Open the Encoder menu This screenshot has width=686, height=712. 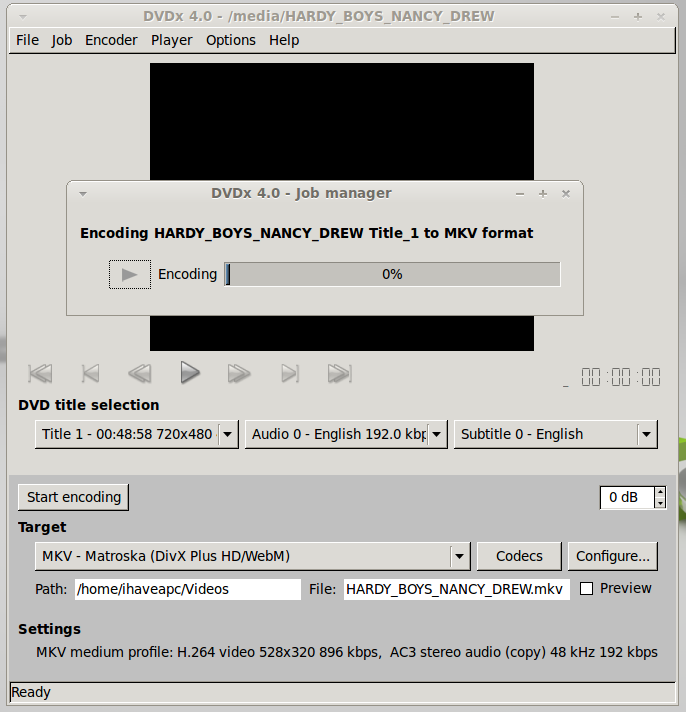click(x=111, y=40)
